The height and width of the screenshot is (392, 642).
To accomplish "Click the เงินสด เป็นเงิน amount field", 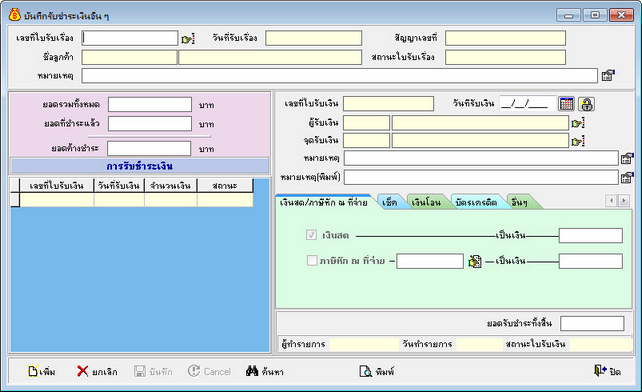I will [591, 236].
